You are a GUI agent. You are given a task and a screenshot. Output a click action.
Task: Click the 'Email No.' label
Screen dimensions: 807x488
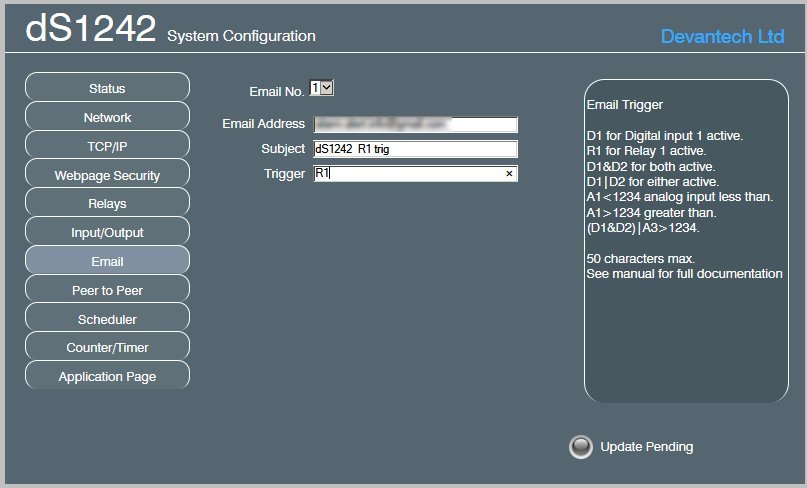[x=276, y=91]
